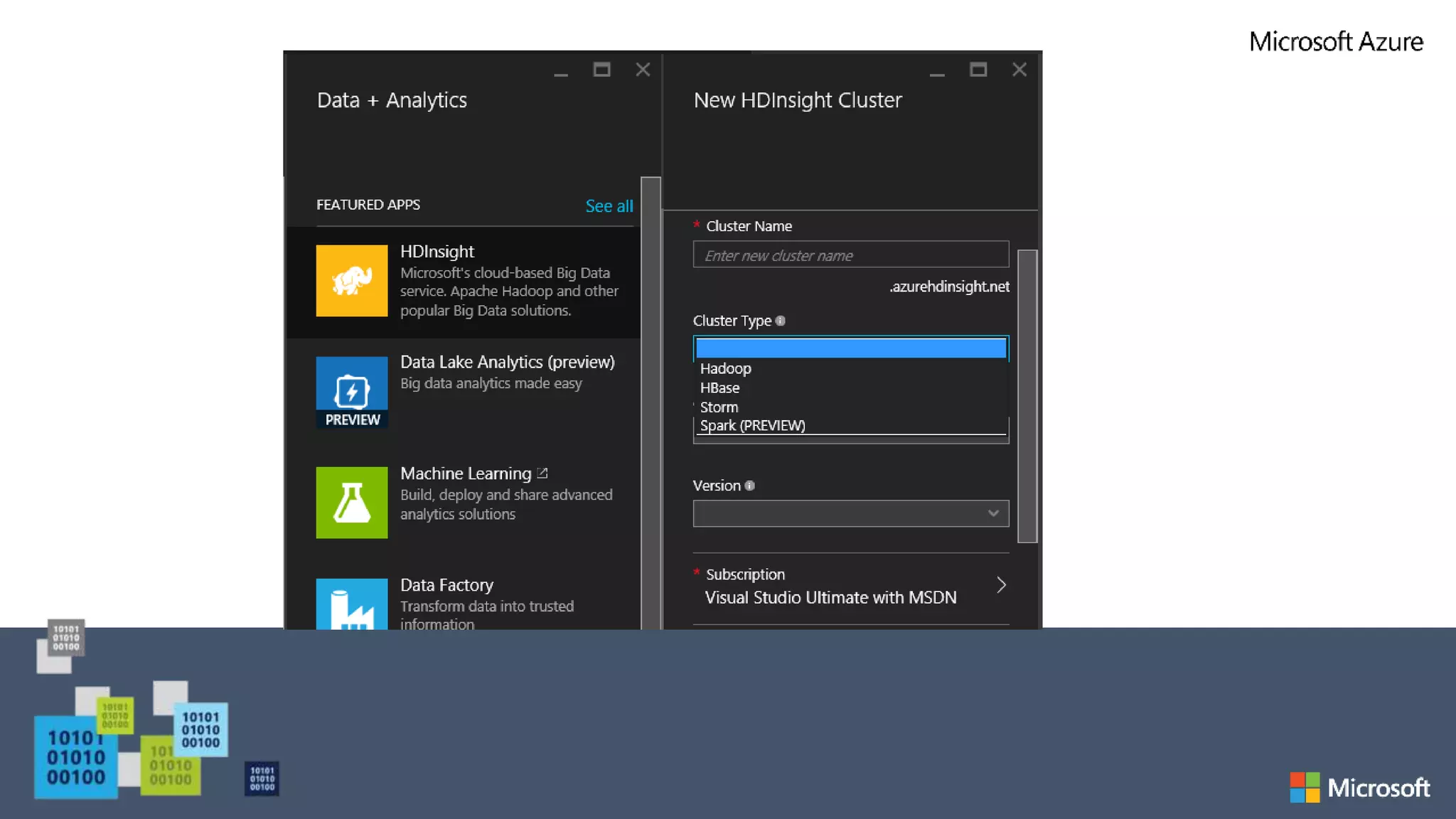The width and height of the screenshot is (1456, 819).
Task: Maximize the Data + Analytics blade
Action: click(601, 70)
